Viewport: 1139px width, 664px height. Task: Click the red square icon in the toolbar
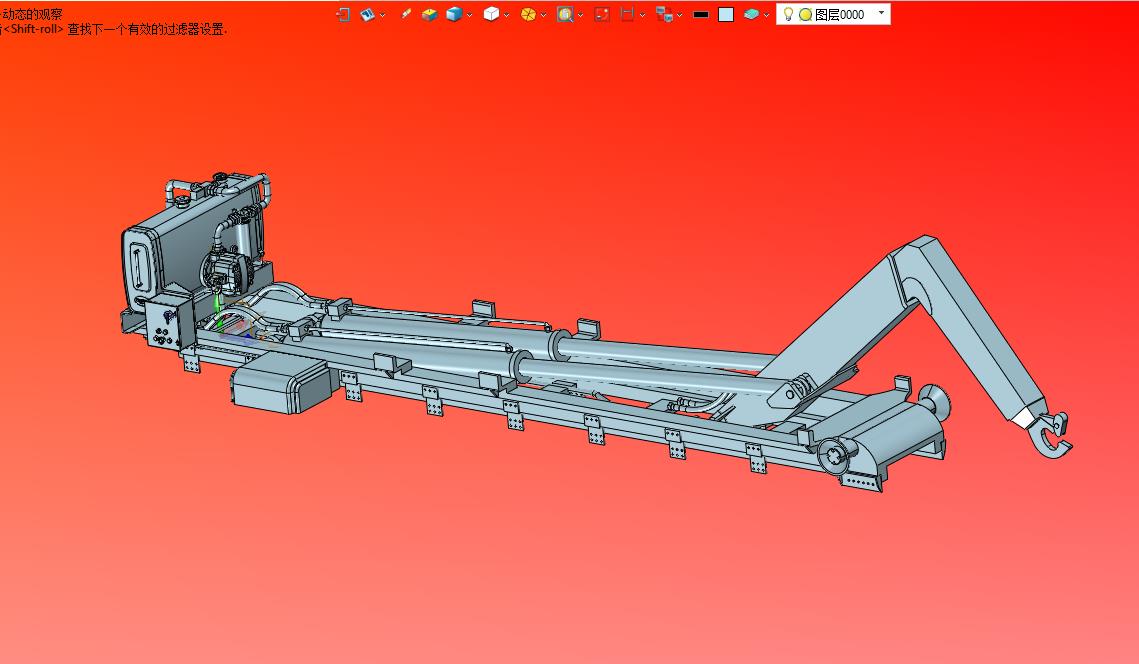click(x=602, y=14)
